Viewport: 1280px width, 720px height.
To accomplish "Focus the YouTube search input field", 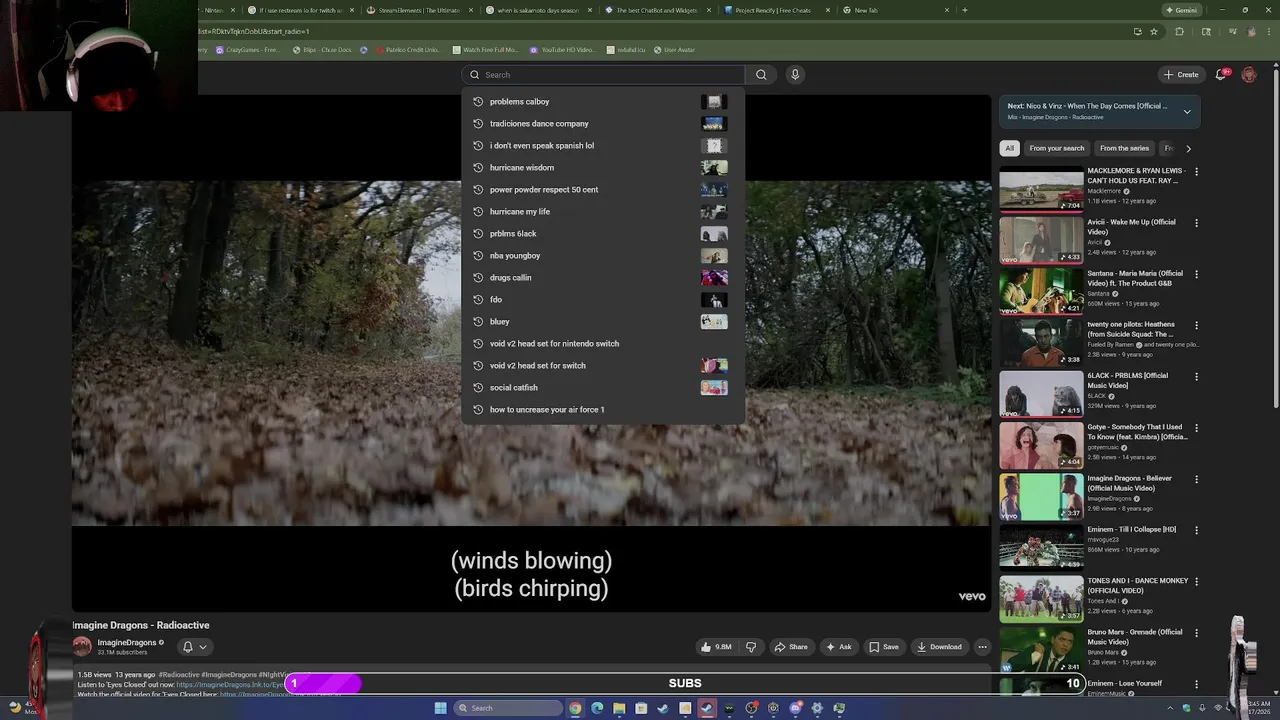I will [604, 74].
